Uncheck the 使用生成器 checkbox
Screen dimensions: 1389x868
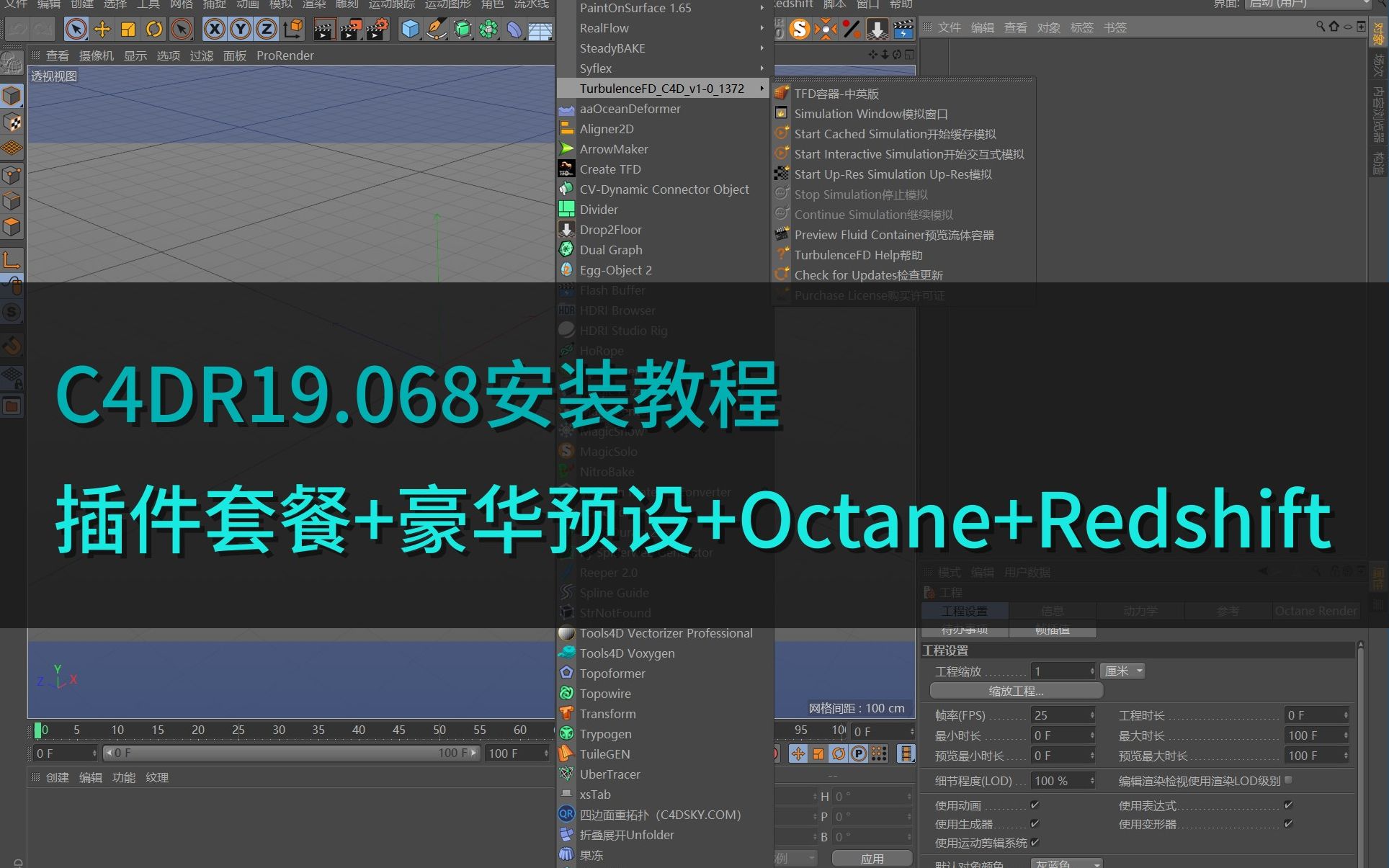[1035, 824]
